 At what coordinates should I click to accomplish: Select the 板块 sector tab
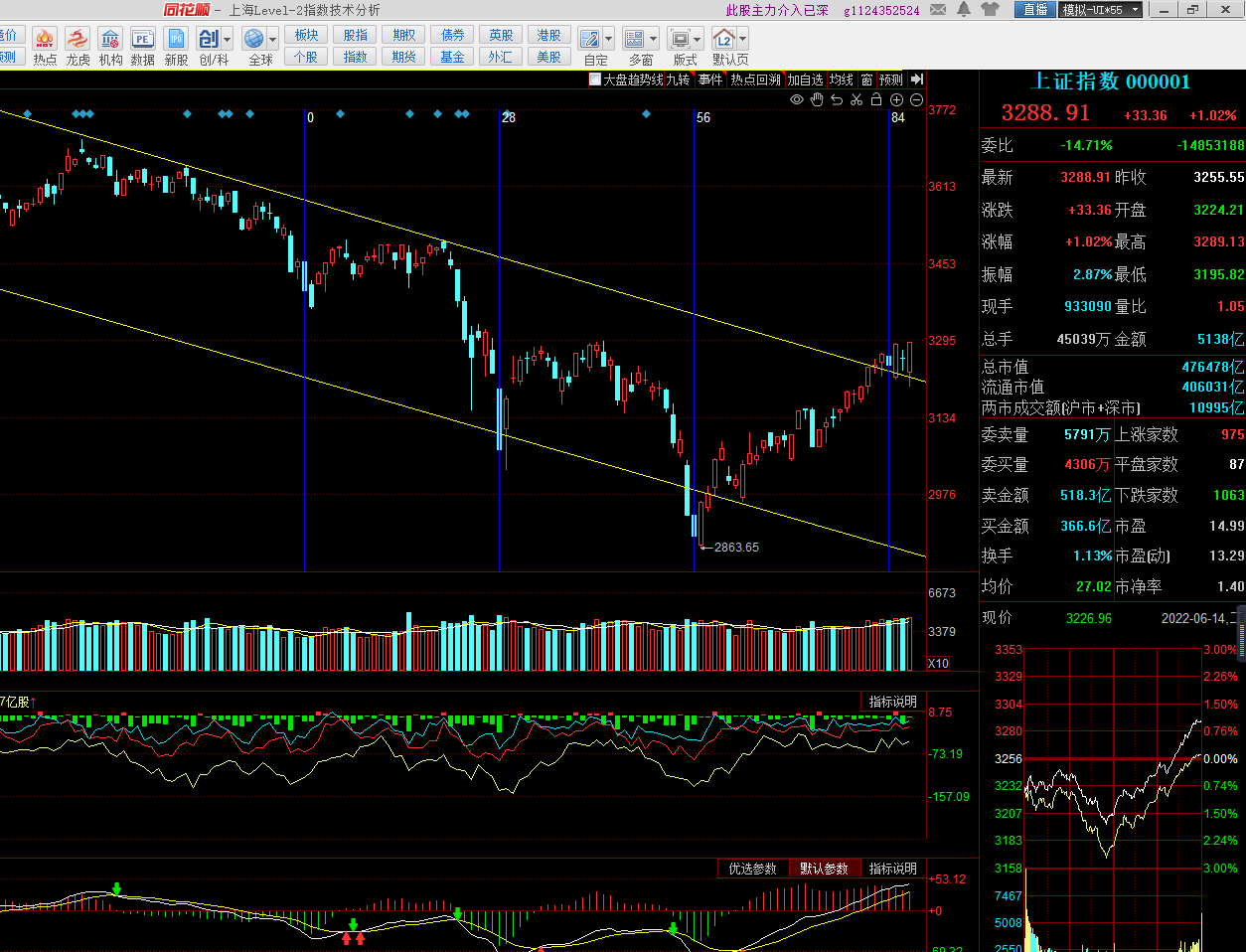click(x=306, y=35)
